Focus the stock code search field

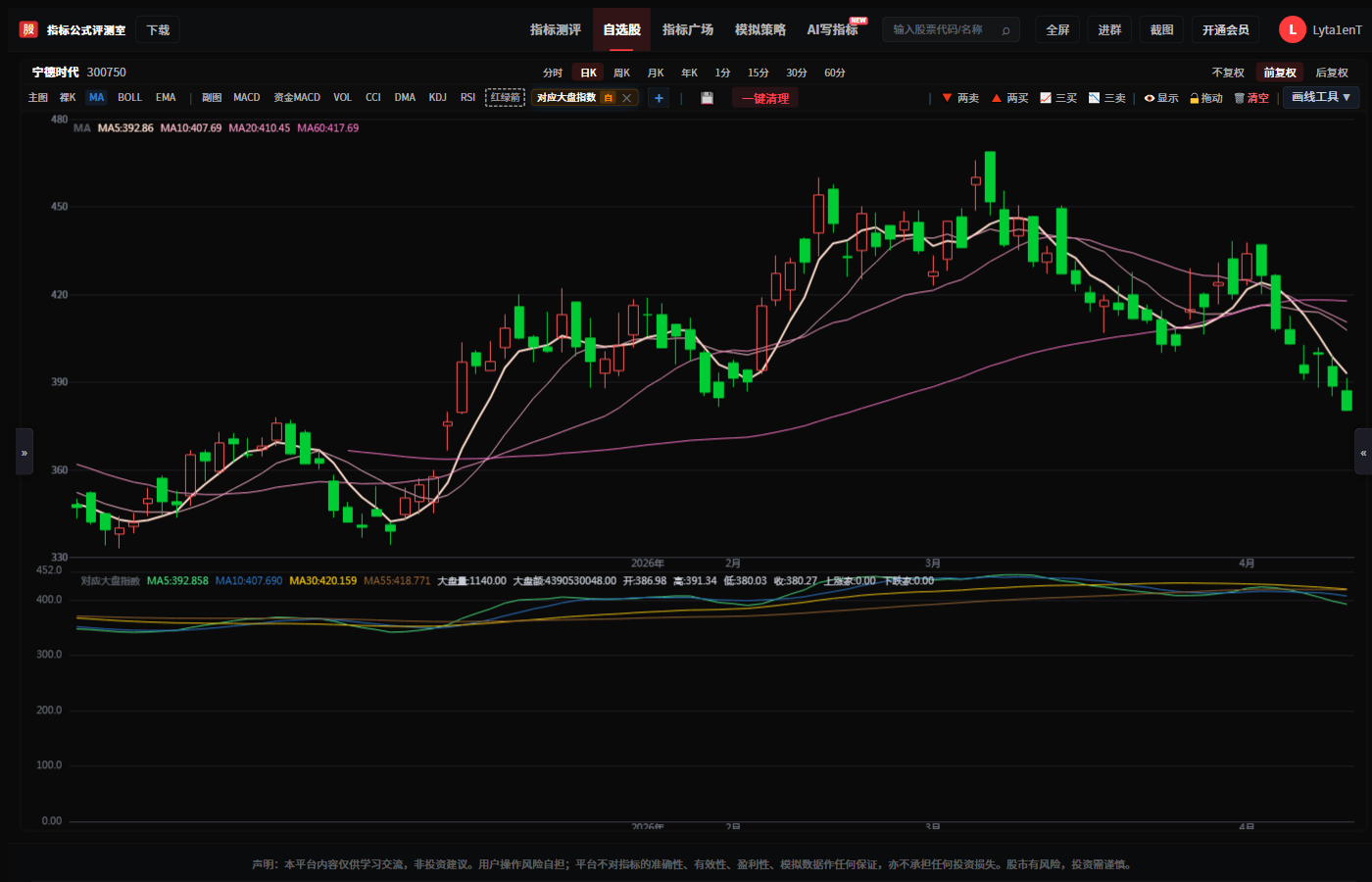coord(951,30)
